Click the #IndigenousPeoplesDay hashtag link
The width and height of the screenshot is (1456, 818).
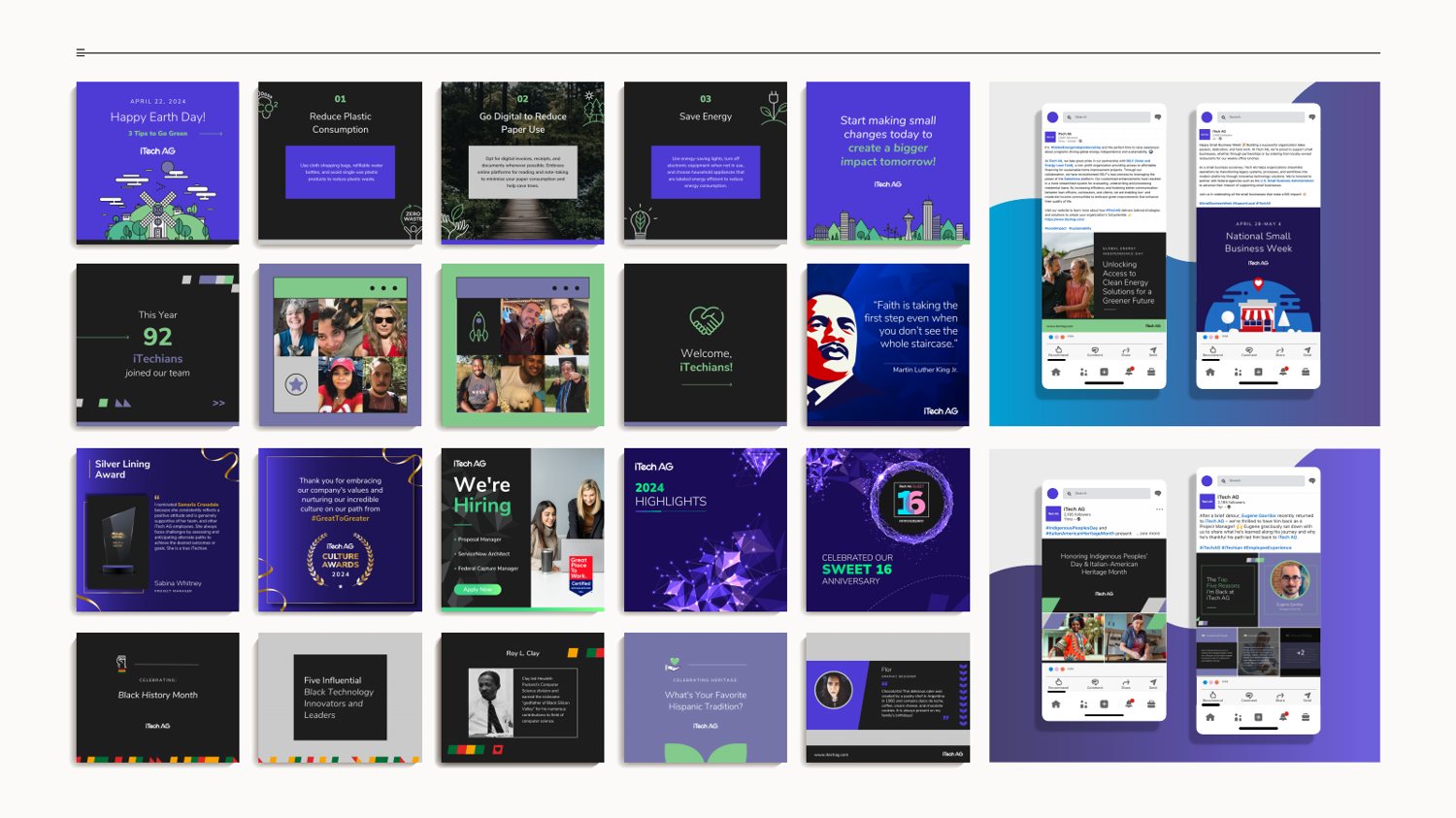1072,528
